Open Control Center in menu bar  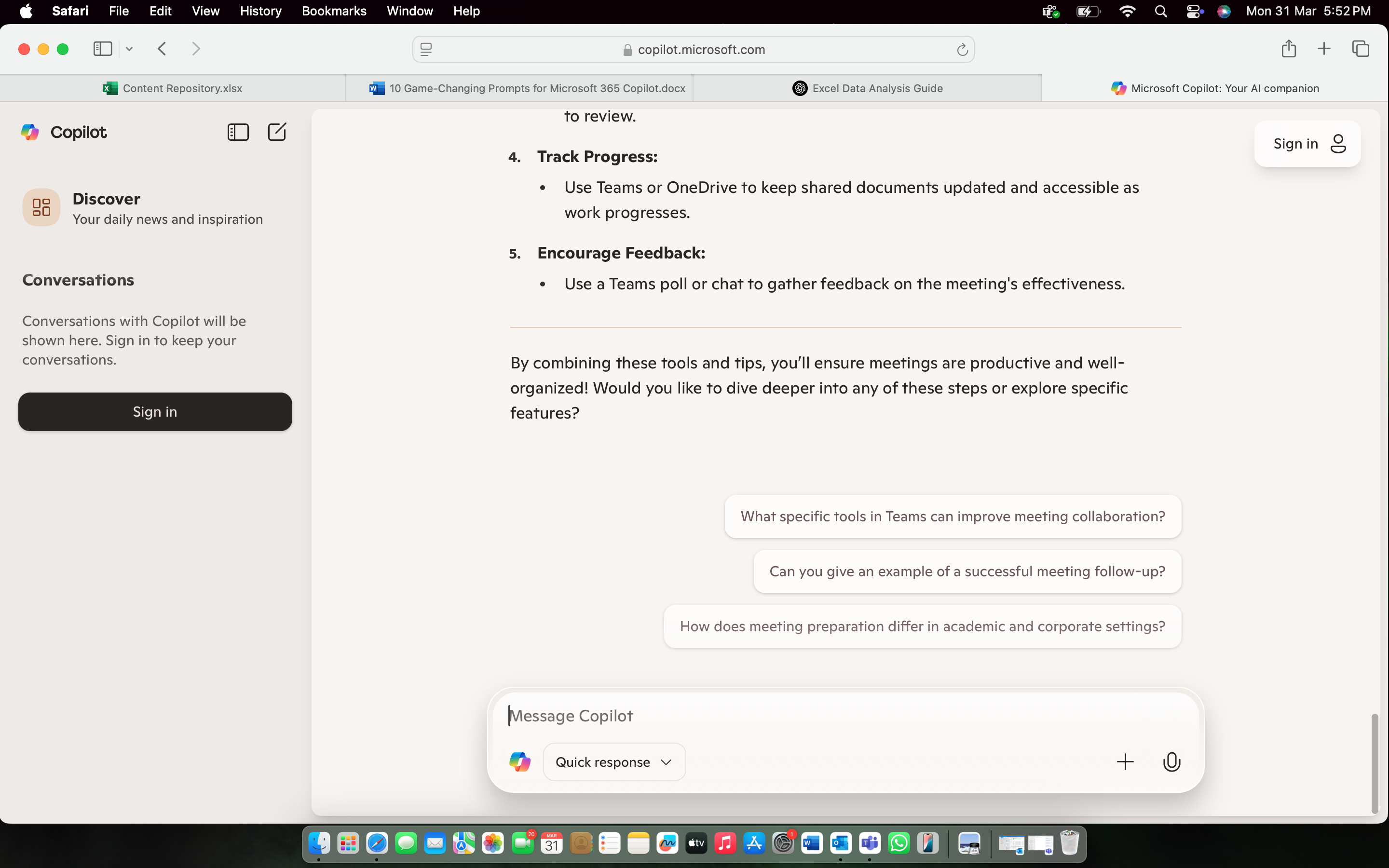tap(1194, 12)
